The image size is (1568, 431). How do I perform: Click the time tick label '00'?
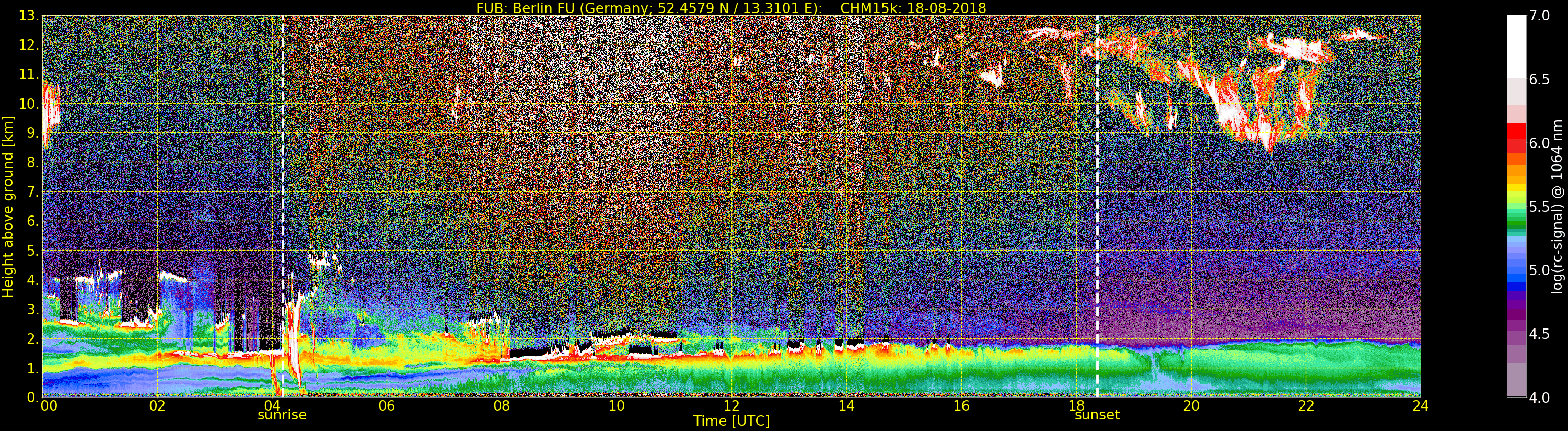pos(49,405)
